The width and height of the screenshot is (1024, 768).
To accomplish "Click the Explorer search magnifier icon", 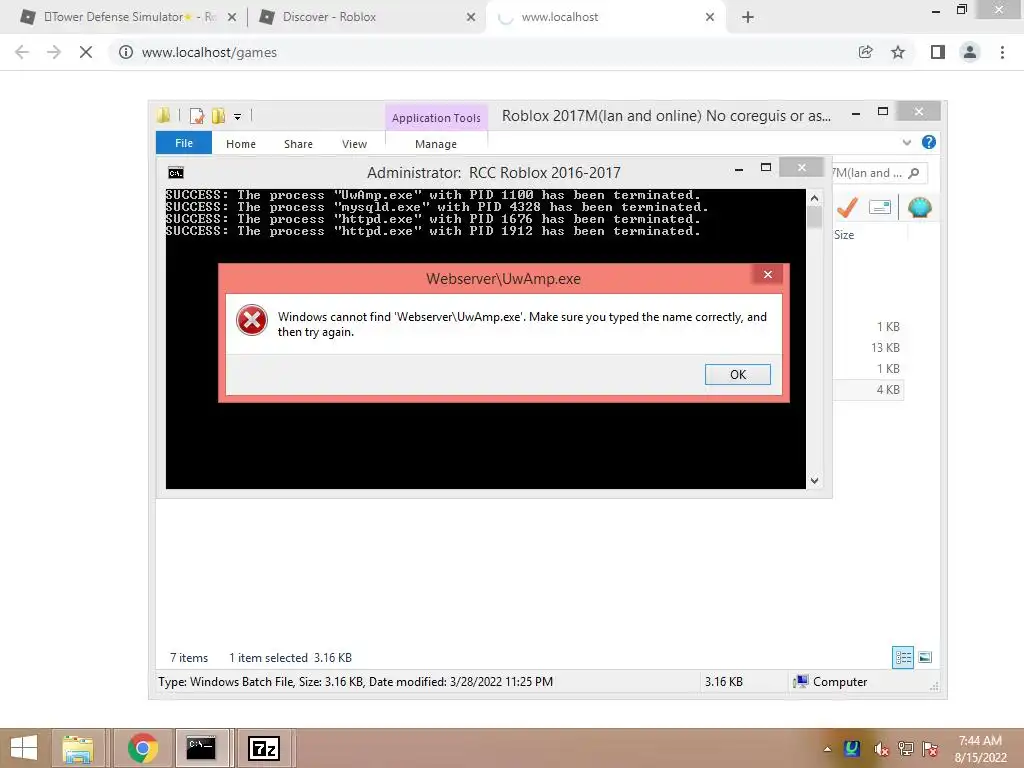I will 914,173.
